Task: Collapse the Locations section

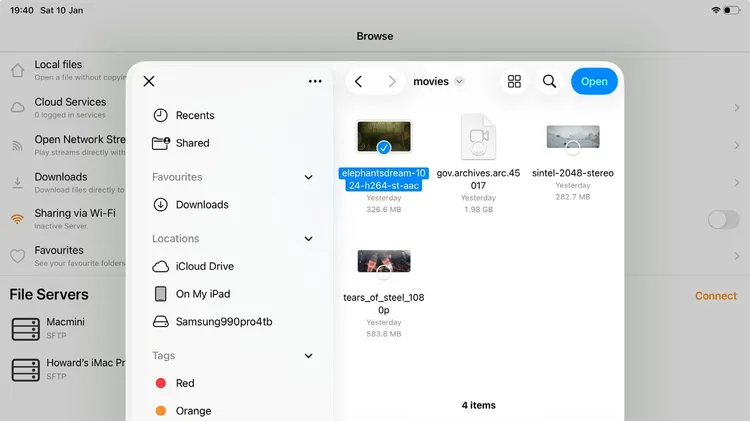Action: (x=308, y=239)
